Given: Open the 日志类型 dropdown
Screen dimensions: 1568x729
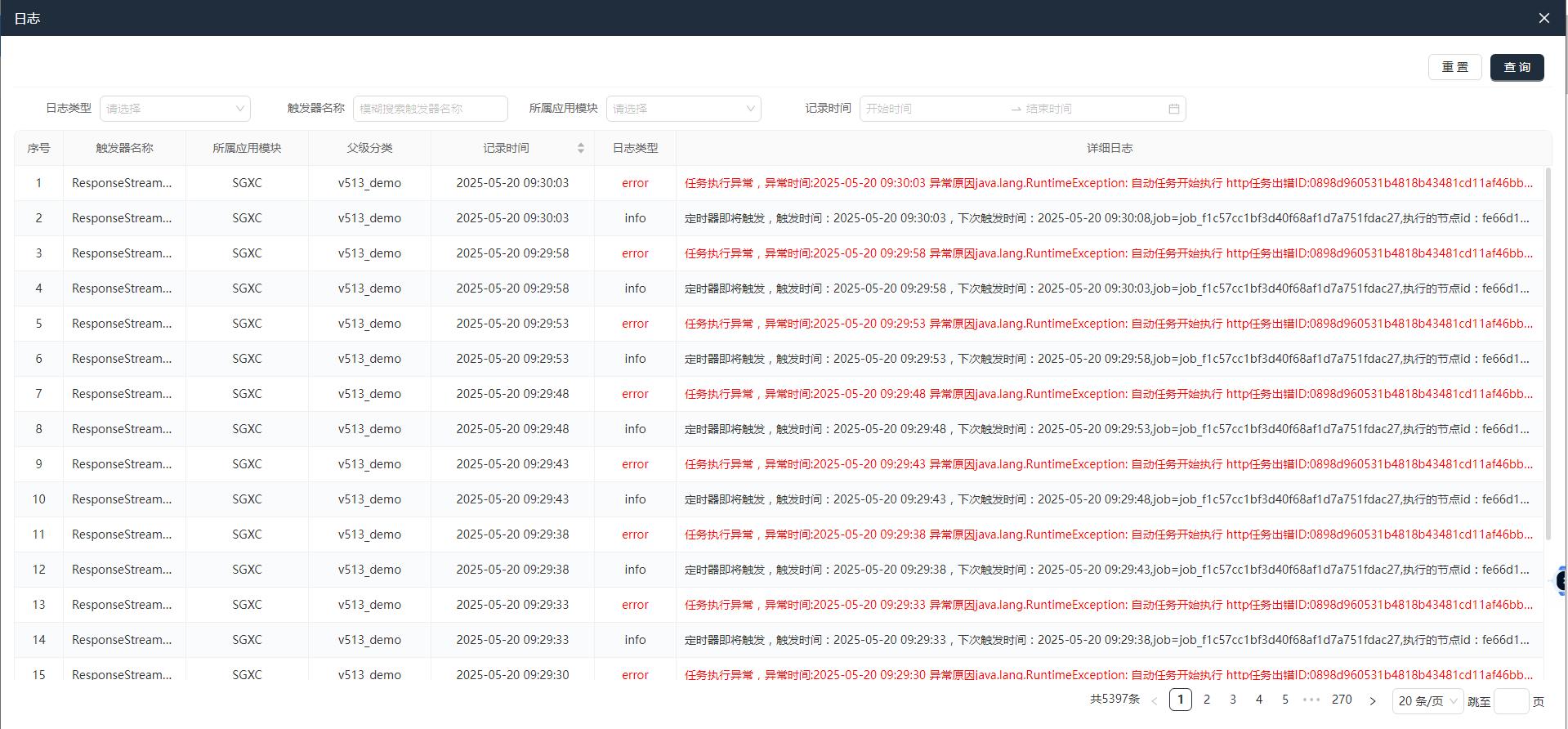Looking at the screenshot, I should pyautogui.click(x=175, y=109).
